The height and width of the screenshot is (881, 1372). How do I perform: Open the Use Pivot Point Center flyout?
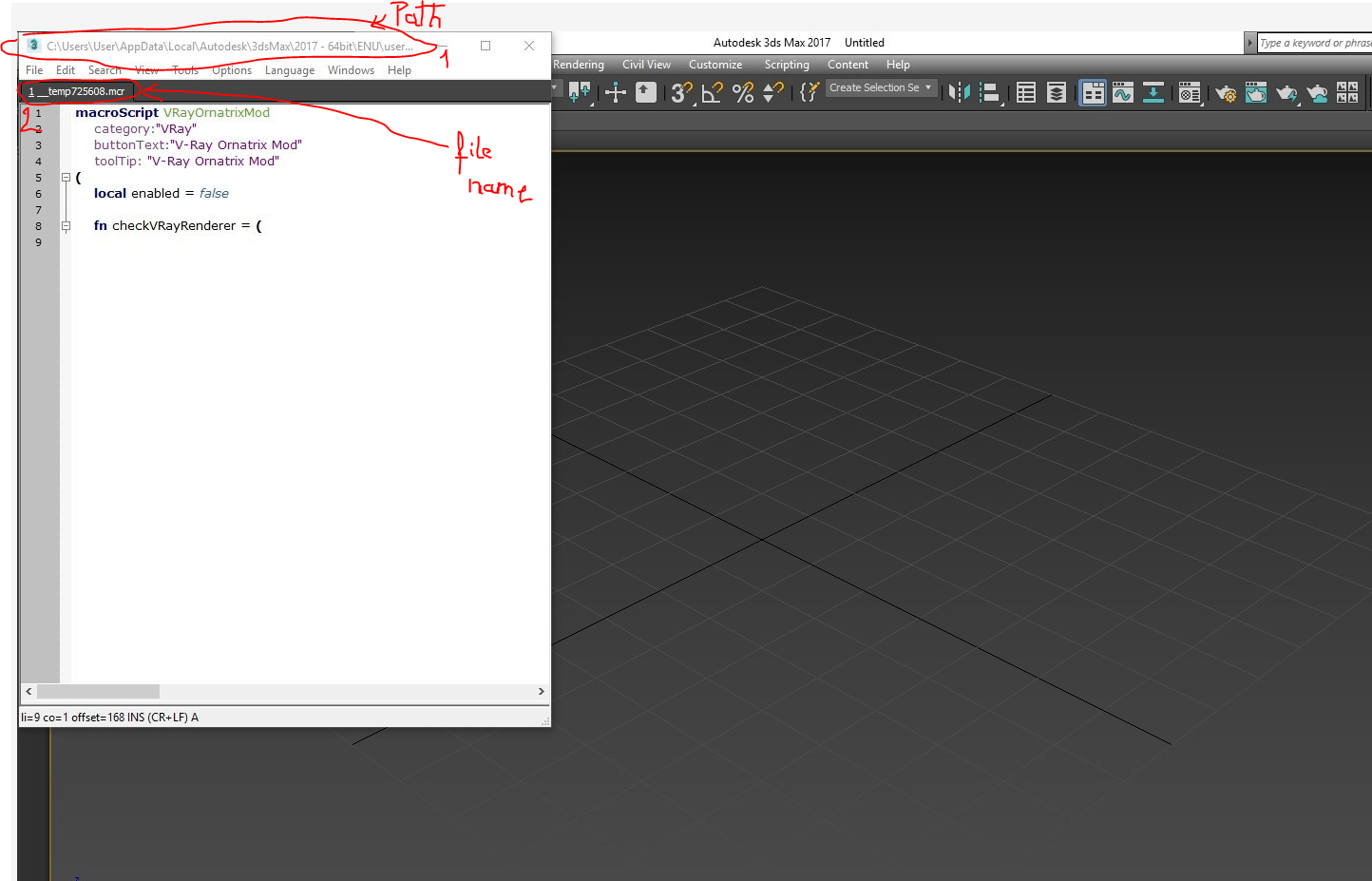click(x=580, y=92)
